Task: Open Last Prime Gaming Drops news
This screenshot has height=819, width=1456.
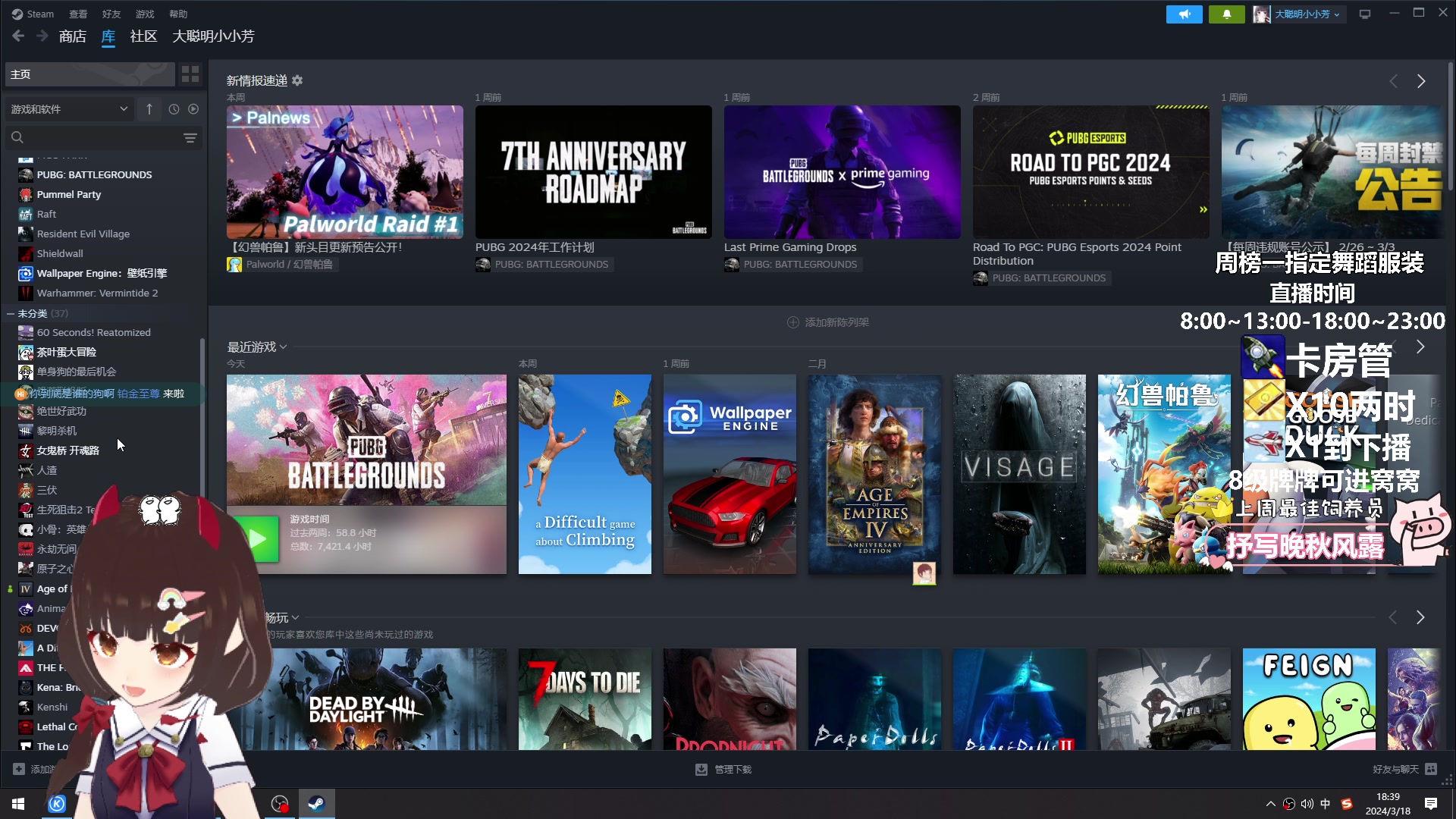Action: [843, 172]
